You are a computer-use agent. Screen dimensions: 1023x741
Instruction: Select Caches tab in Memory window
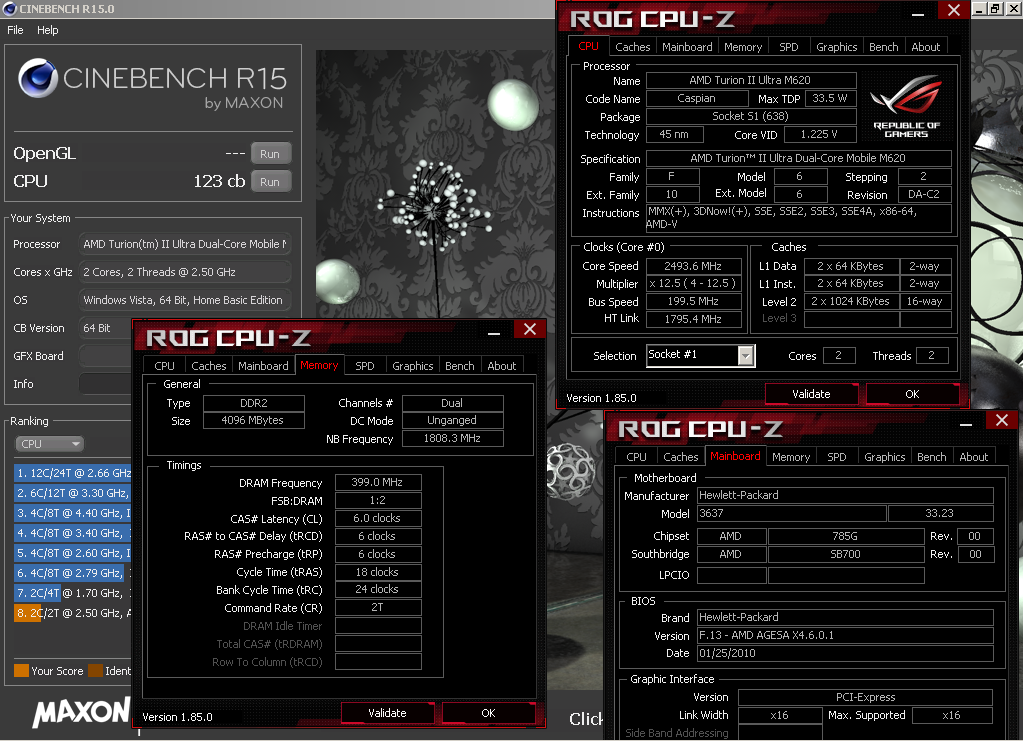click(209, 366)
